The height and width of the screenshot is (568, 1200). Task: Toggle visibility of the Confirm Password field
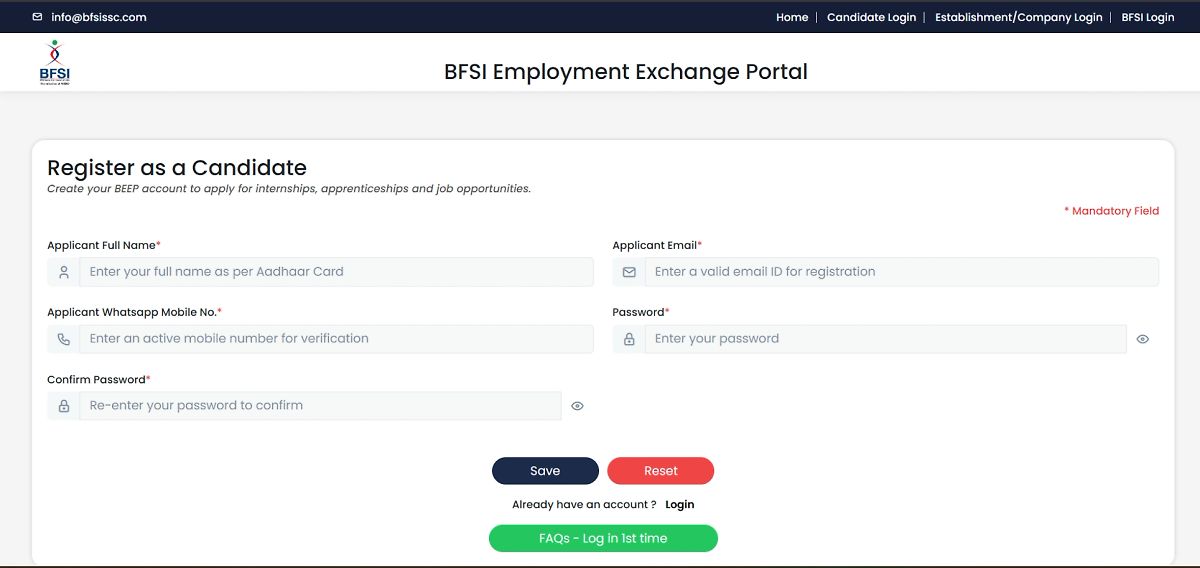pyautogui.click(x=577, y=406)
